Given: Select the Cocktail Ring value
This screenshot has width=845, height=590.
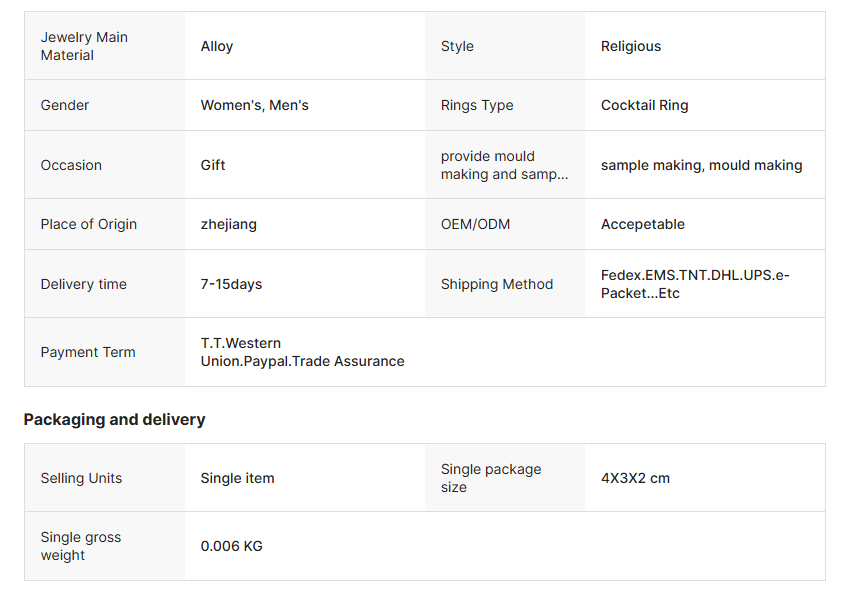Looking at the screenshot, I should click(645, 105).
